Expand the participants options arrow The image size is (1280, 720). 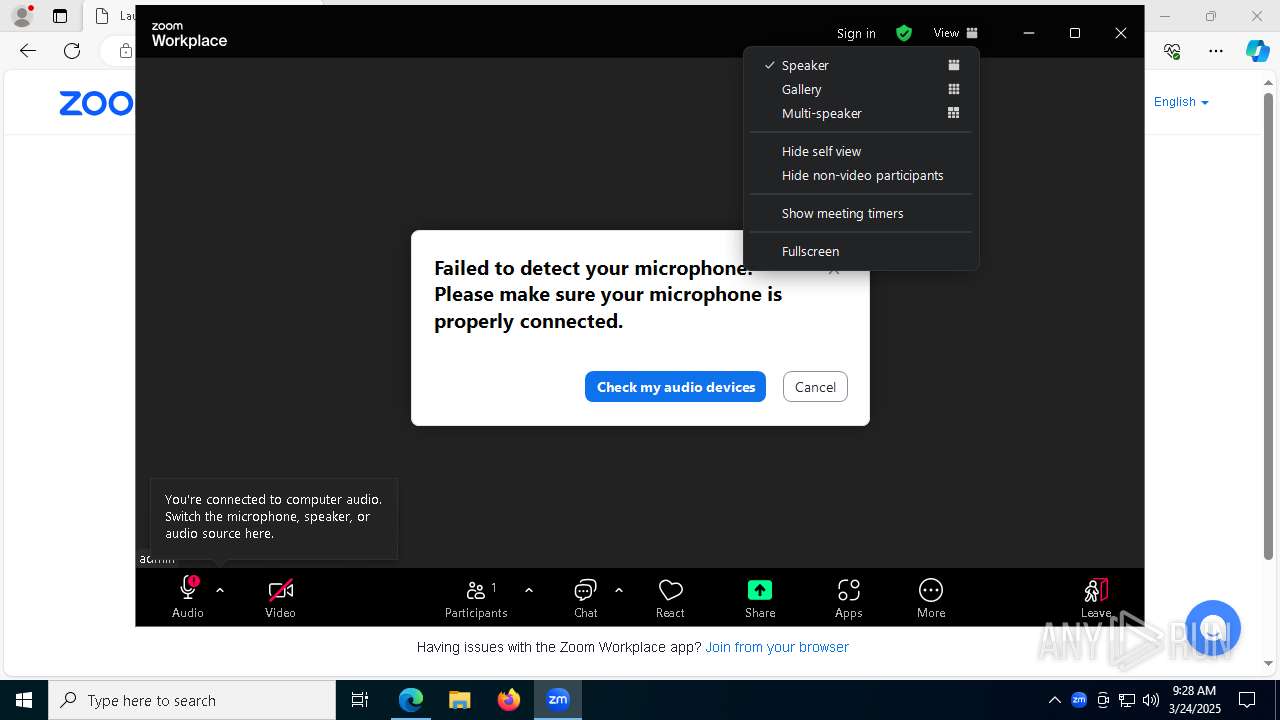click(x=529, y=590)
